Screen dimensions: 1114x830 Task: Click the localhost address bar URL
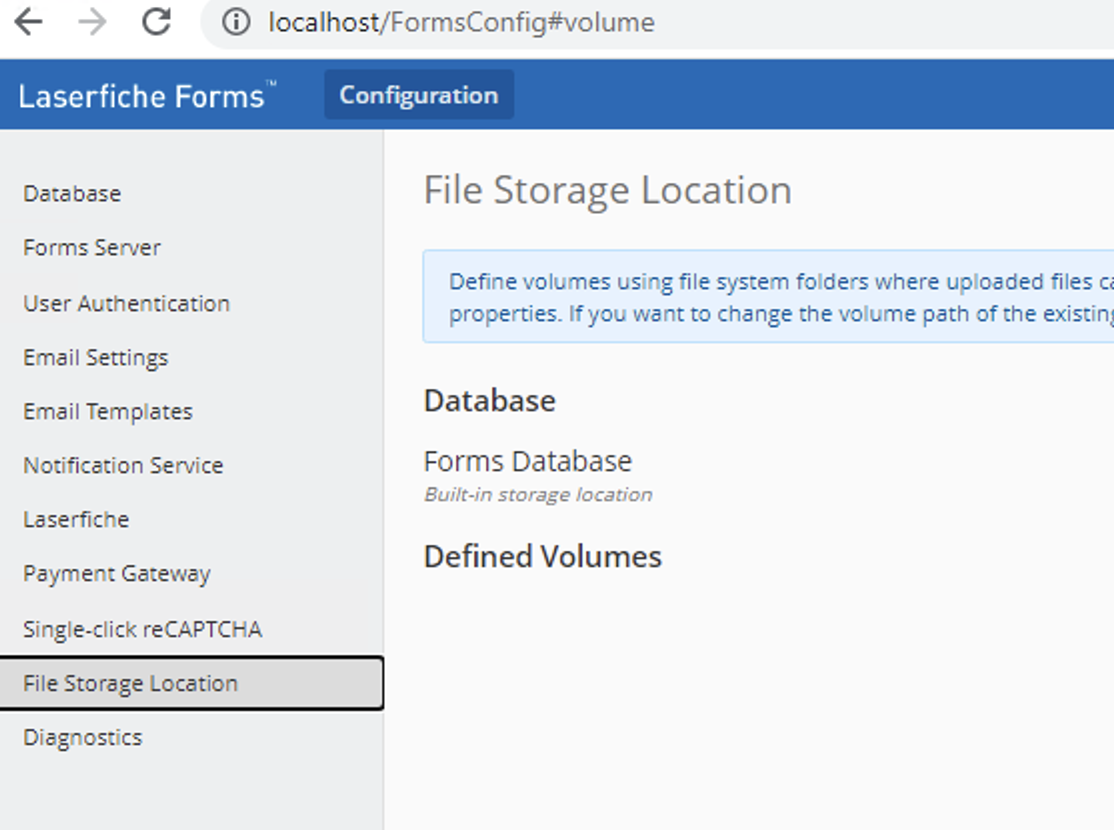(x=461, y=22)
